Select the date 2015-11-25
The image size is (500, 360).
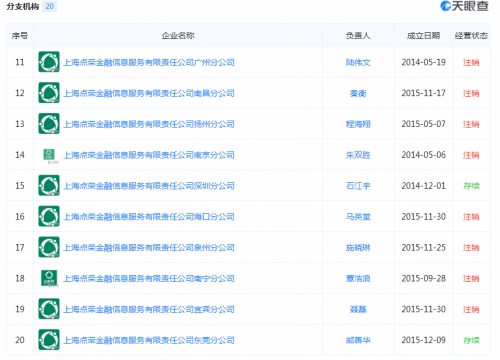423,247
